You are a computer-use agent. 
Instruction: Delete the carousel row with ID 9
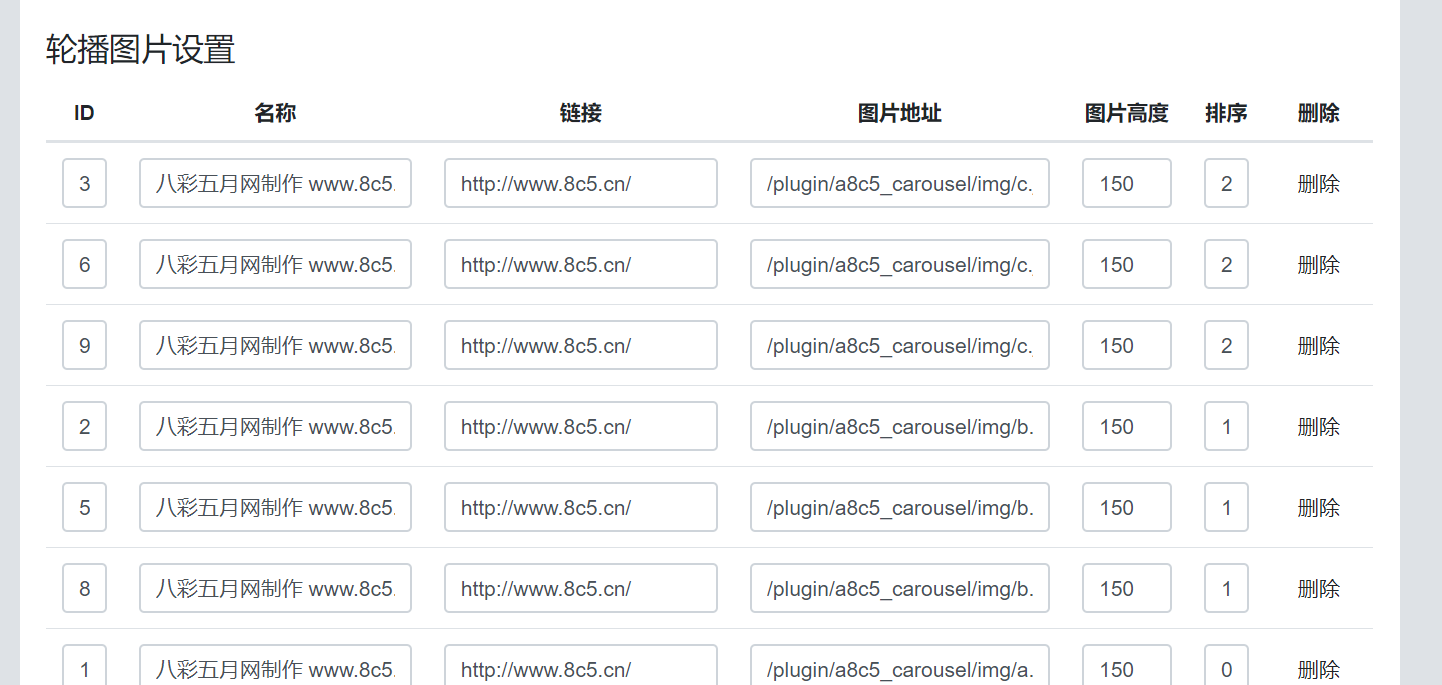click(x=1318, y=345)
